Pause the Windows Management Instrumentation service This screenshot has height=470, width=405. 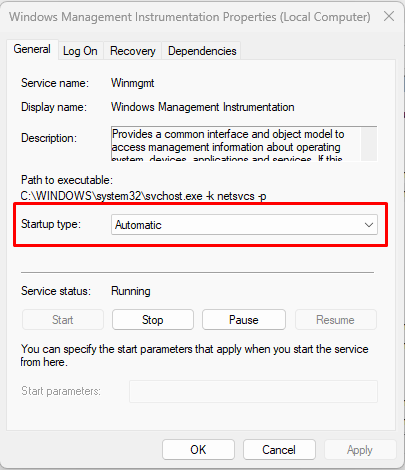coord(244,320)
